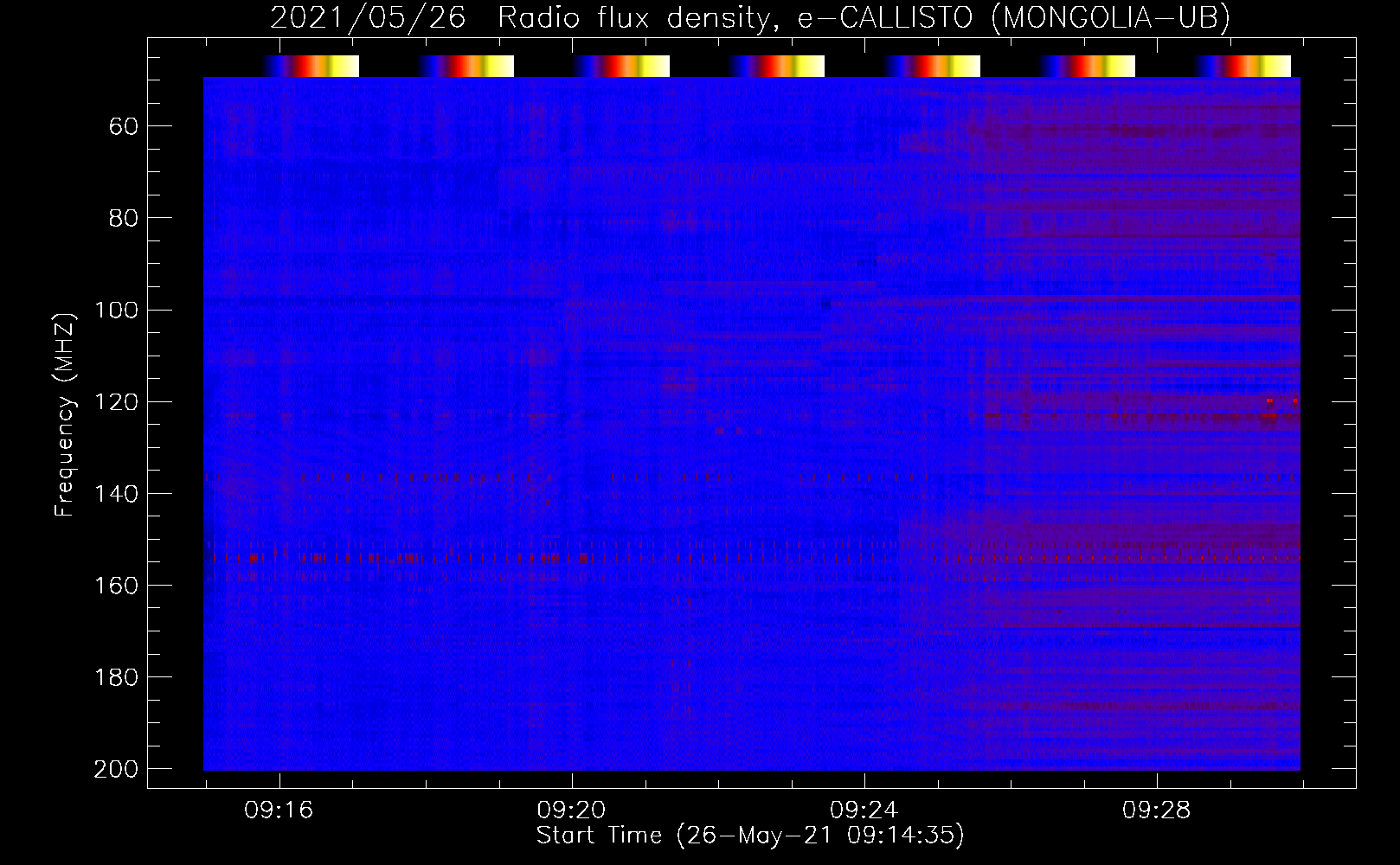Click the 100 MHz frequency tick label

[116, 310]
